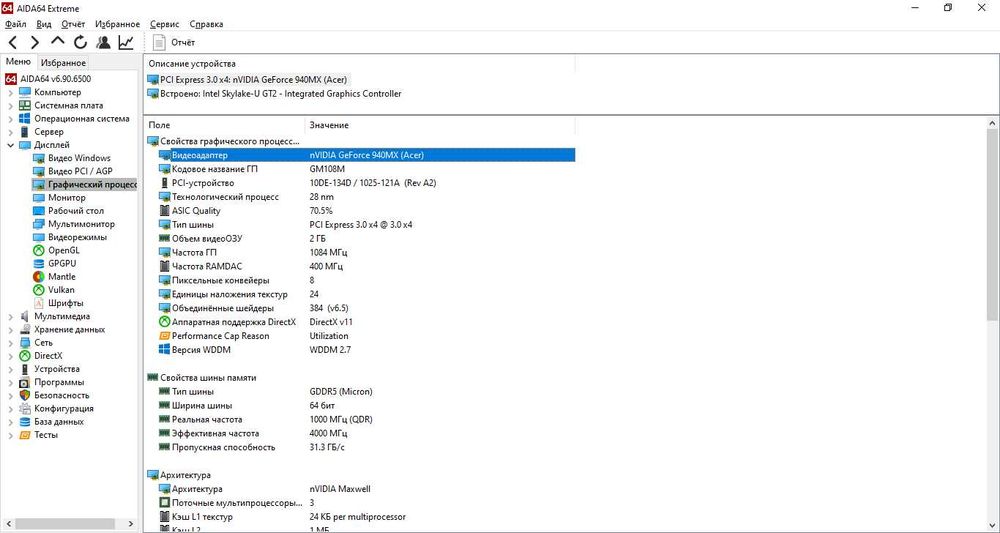Expand the Конфигурация tree node

point(10,409)
